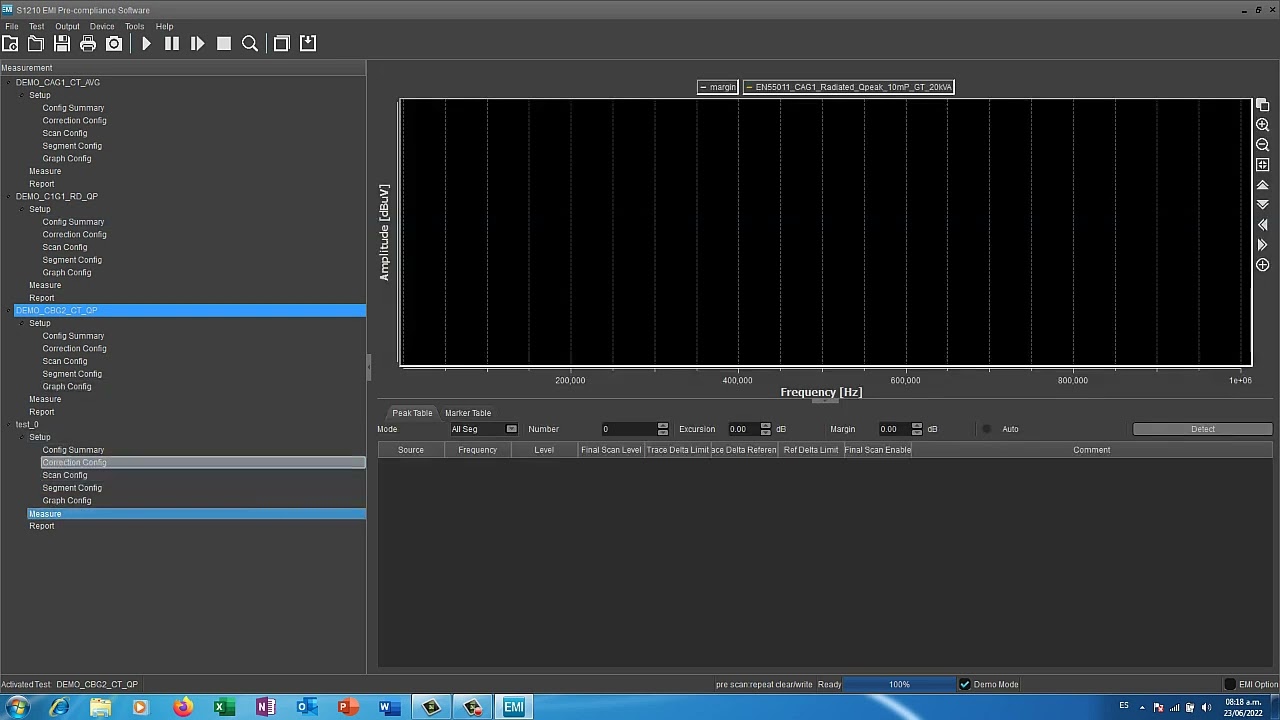Enable the Auto radio option
This screenshot has height=720, width=1280.
tap(987, 429)
